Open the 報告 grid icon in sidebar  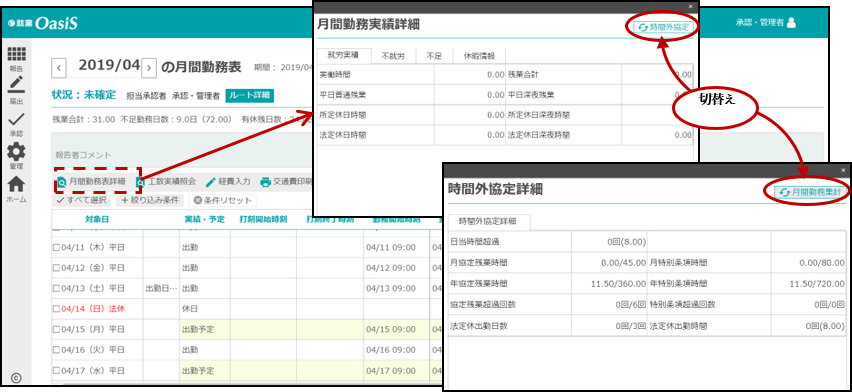(16, 55)
